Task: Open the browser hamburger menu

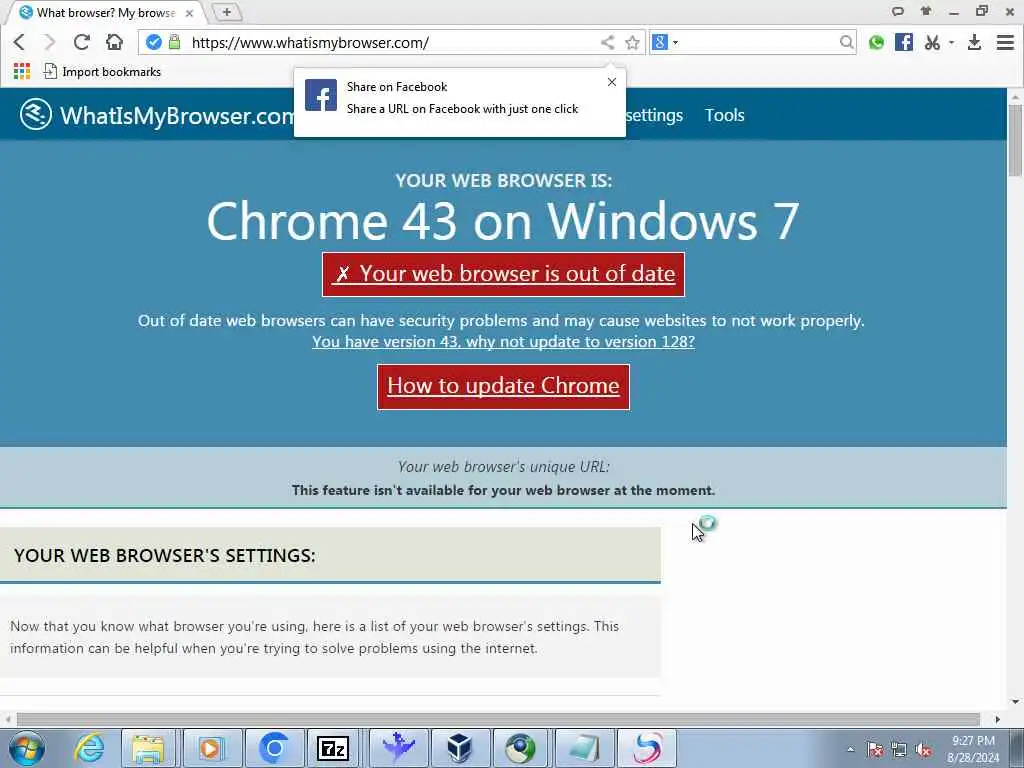Action: (1005, 42)
